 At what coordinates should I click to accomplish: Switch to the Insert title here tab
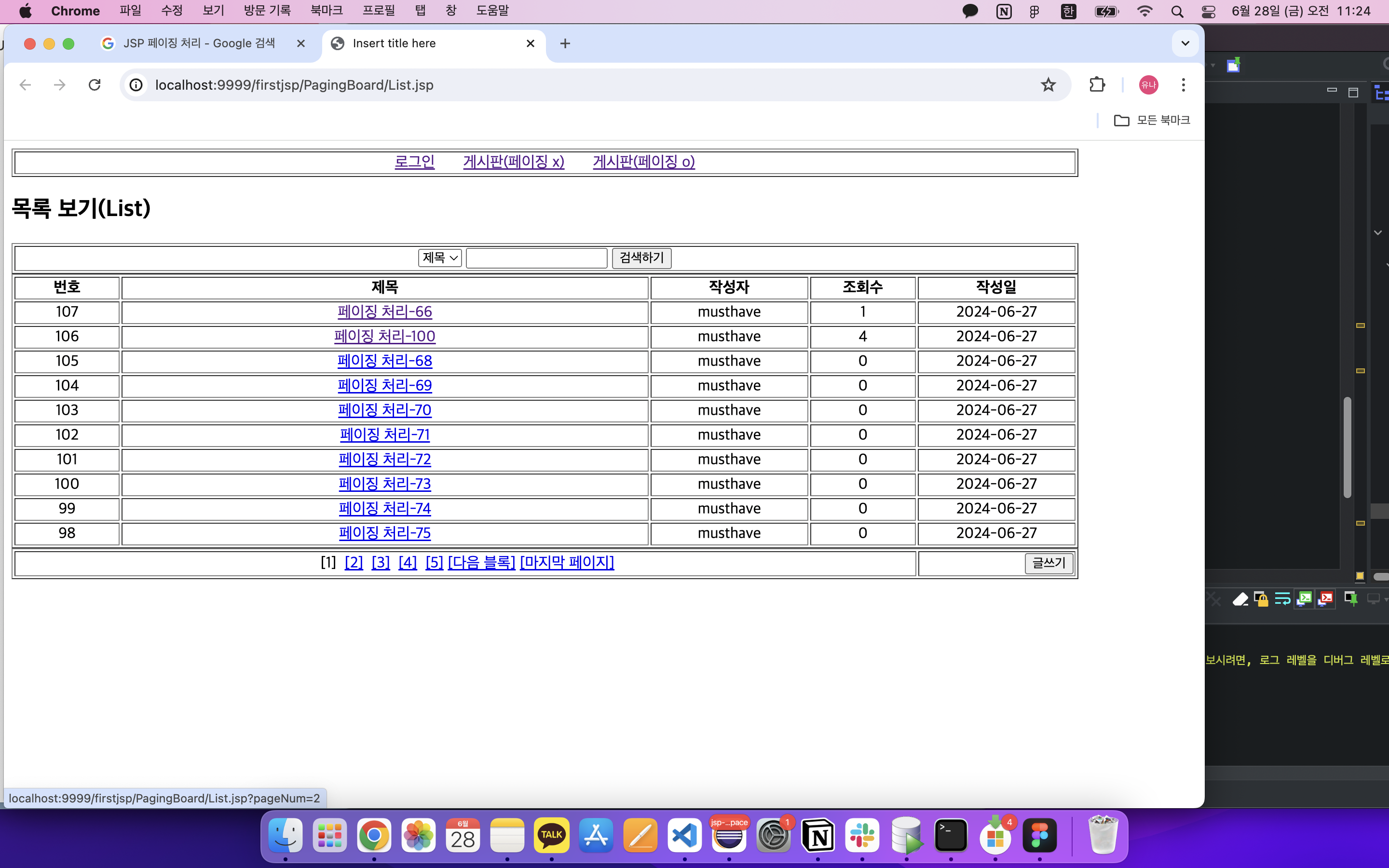coord(434,43)
